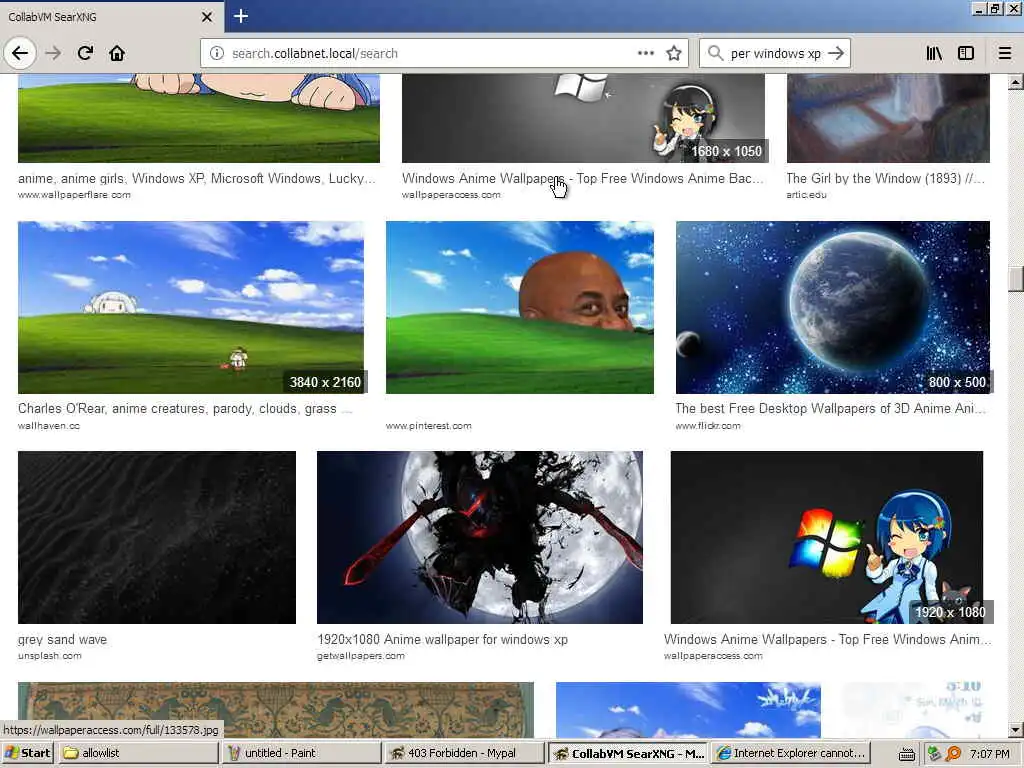The height and width of the screenshot is (768, 1024).
Task: Show site information for search.collabnet.local
Action: [x=217, y=53]
